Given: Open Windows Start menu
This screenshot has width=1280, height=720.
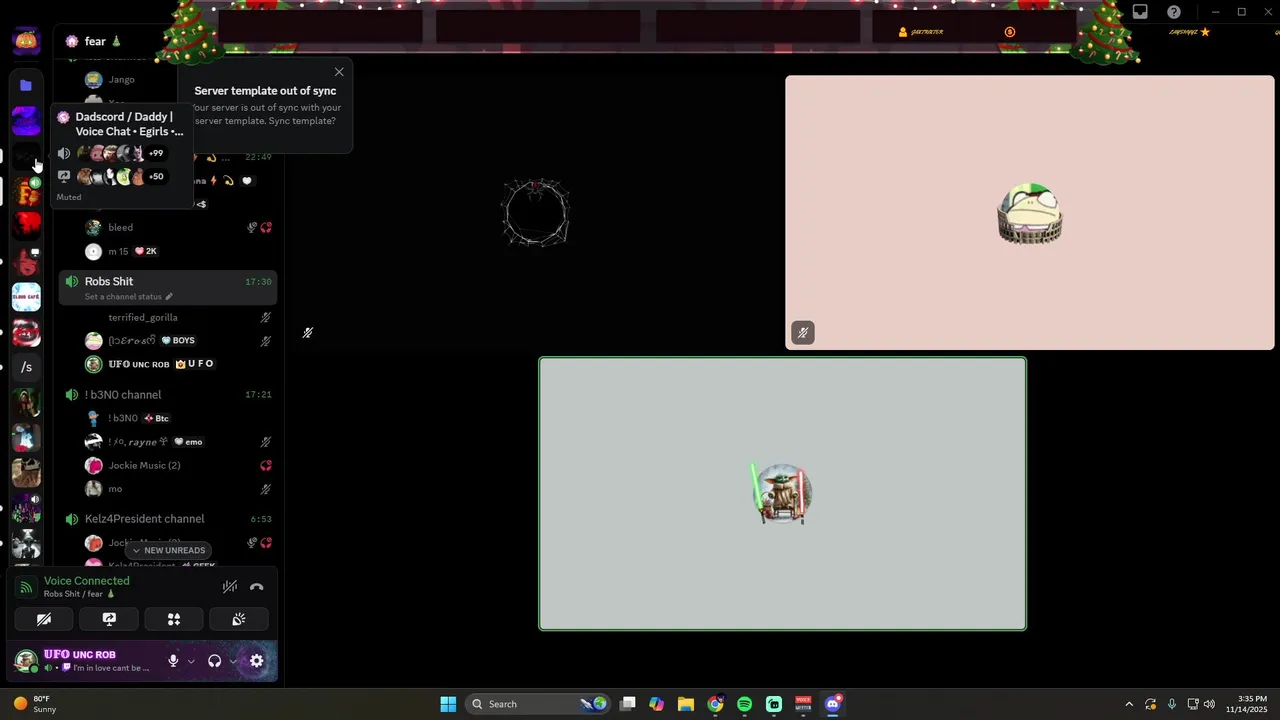Looking at the screenshot, I should 448,704.
